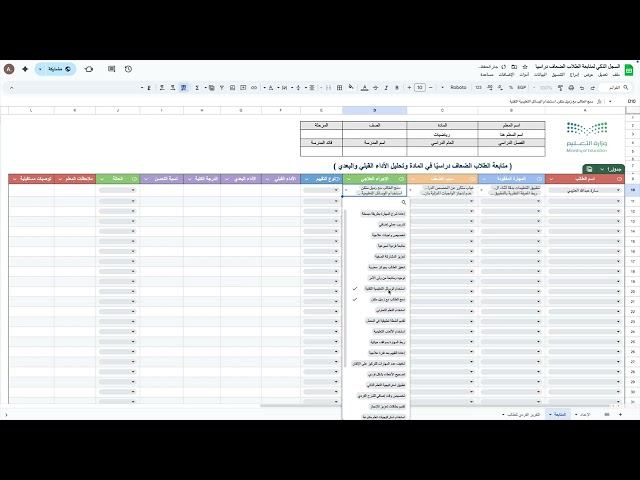Insert a chart from toolbar icon

pos(233,87)
